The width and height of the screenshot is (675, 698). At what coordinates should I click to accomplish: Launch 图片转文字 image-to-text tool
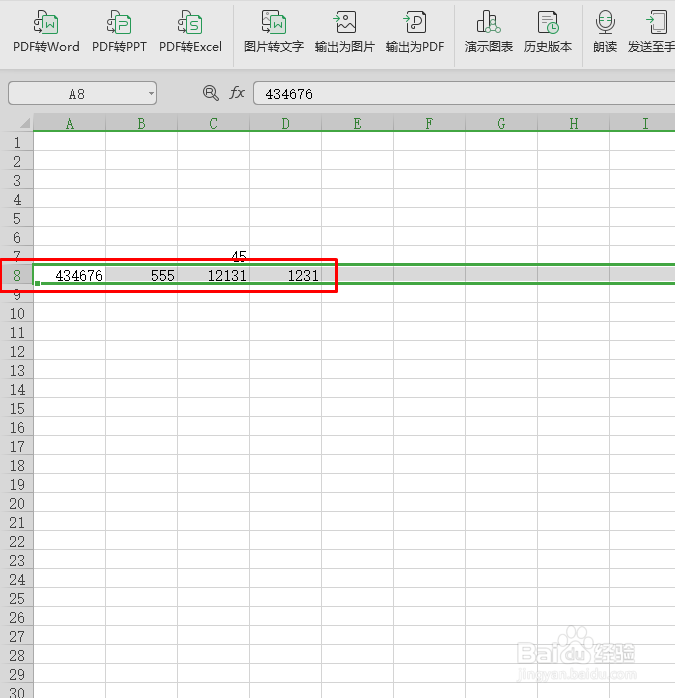[273, 32]
